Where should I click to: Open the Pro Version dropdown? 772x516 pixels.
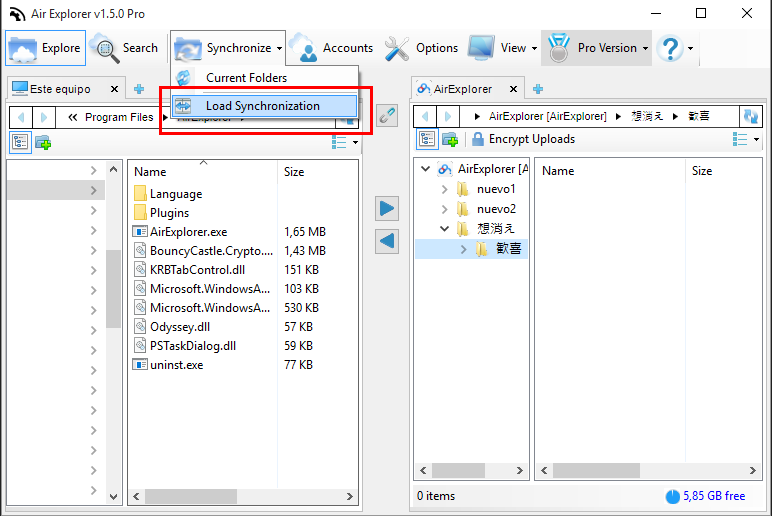[597, 48]
